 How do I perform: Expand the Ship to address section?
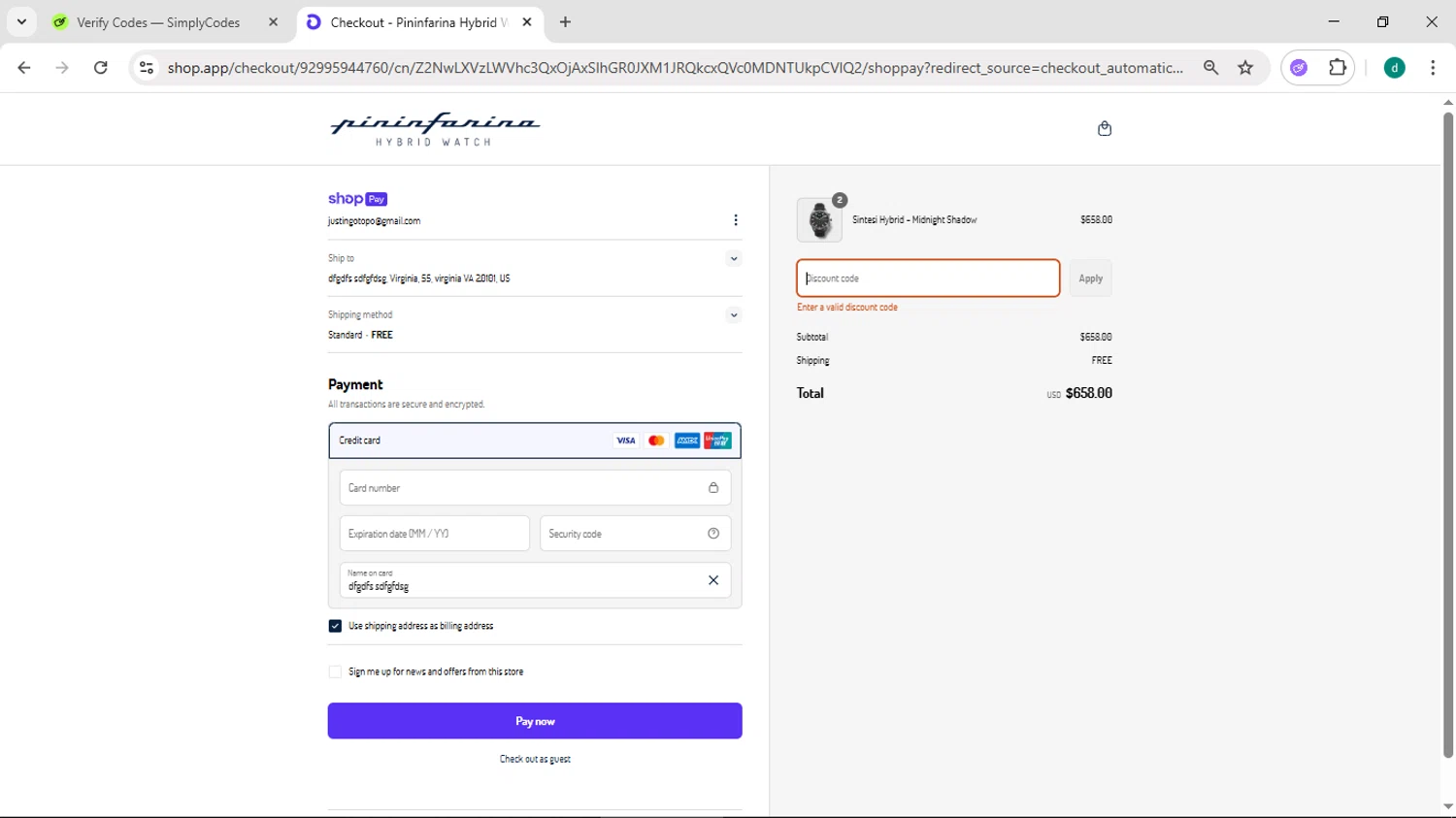(734, 259)
